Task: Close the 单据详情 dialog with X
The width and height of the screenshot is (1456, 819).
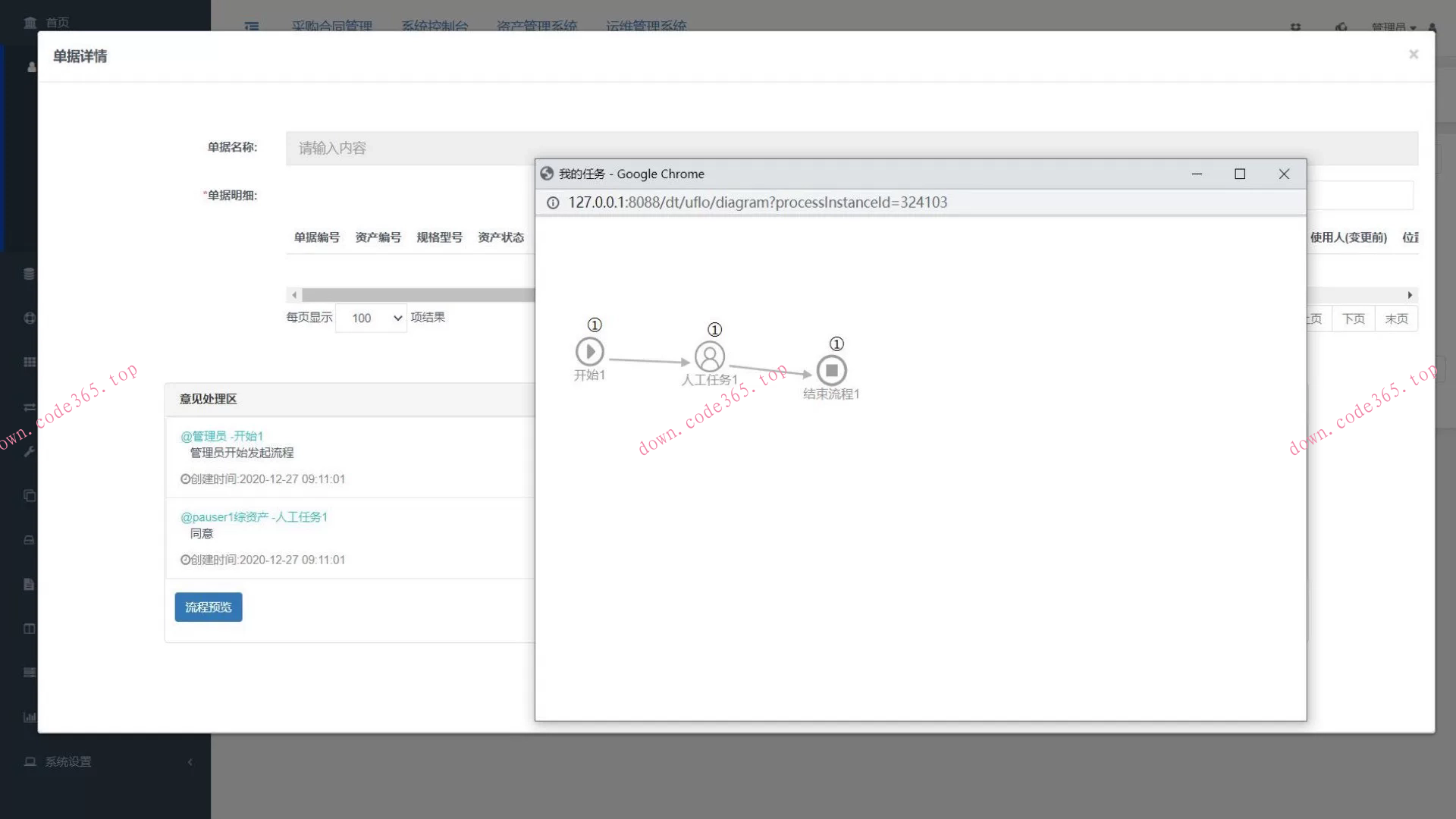Action: [x=1414, y=55]
